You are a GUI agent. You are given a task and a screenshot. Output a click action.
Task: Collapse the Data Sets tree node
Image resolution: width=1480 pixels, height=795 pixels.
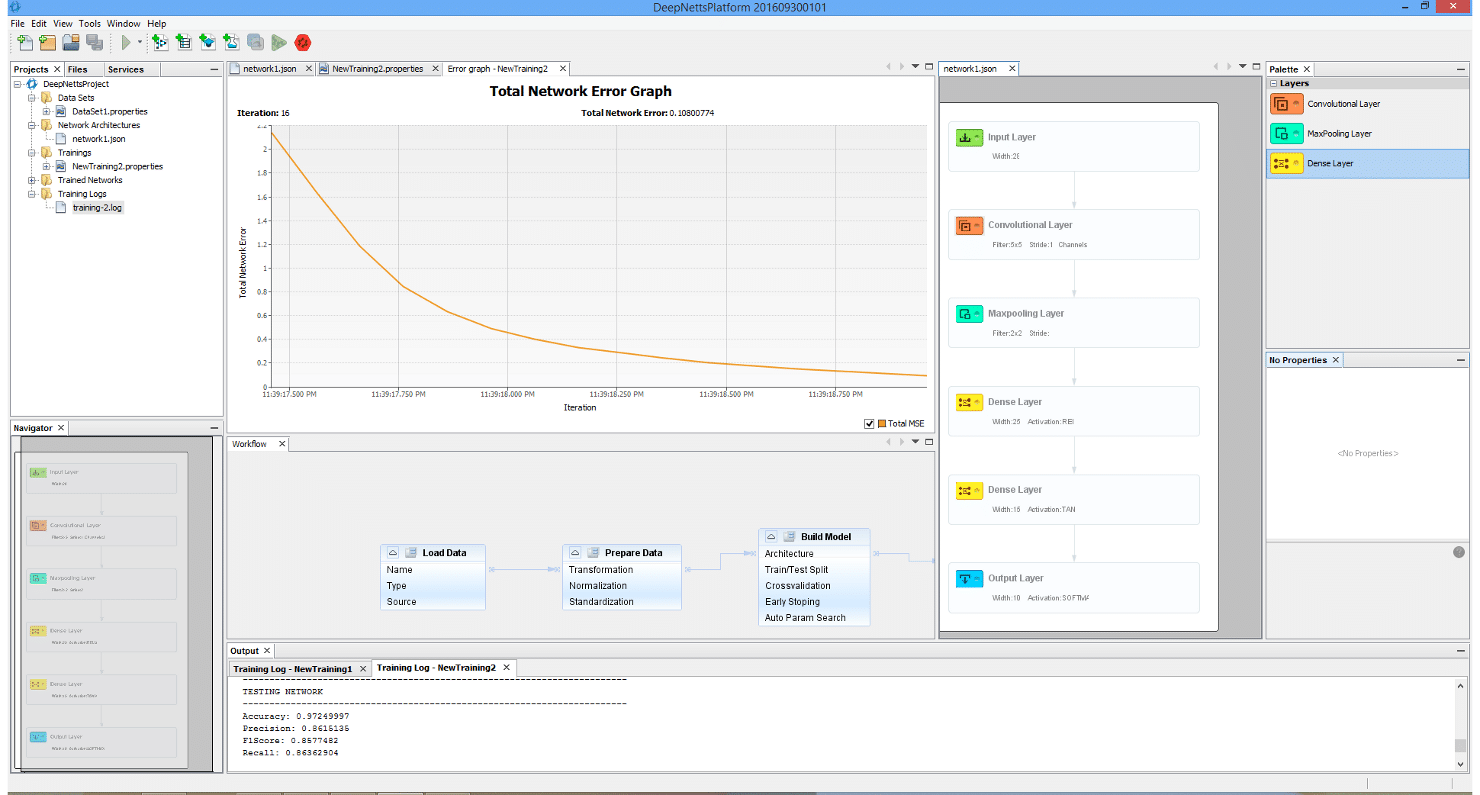(x=31, y=97)
